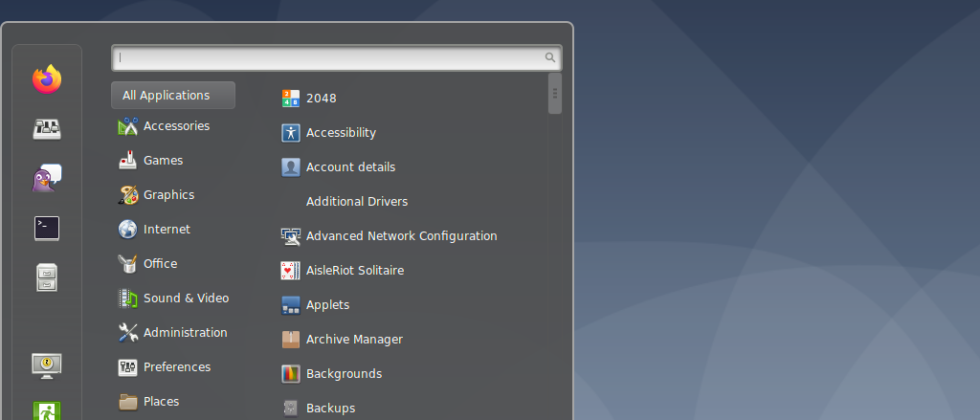Open Pidgin messenger from the favorites sidebar
Screen dimensions: 980x420
click(46, 178)
